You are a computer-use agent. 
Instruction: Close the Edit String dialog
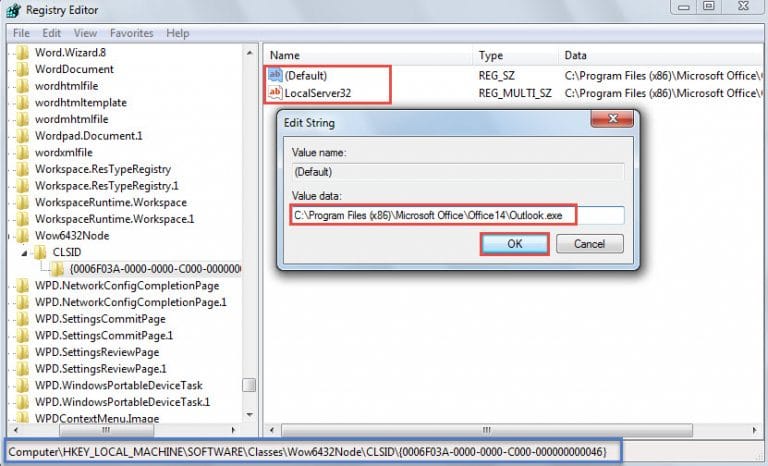click(x=612, y=118)
